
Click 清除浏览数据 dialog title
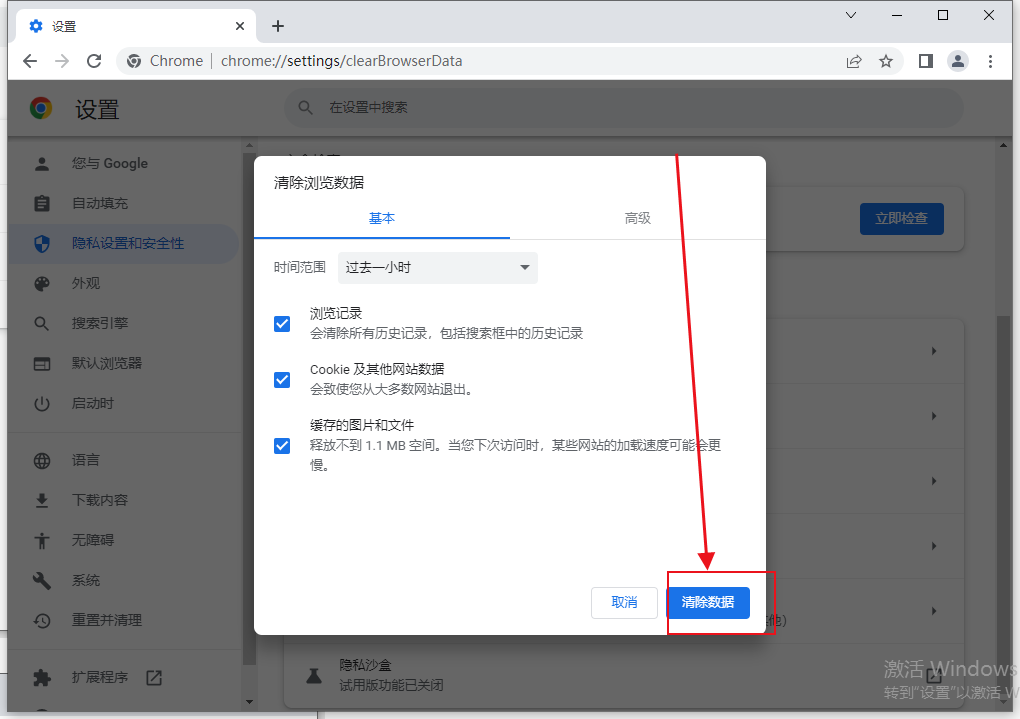[x=319, y=183]
